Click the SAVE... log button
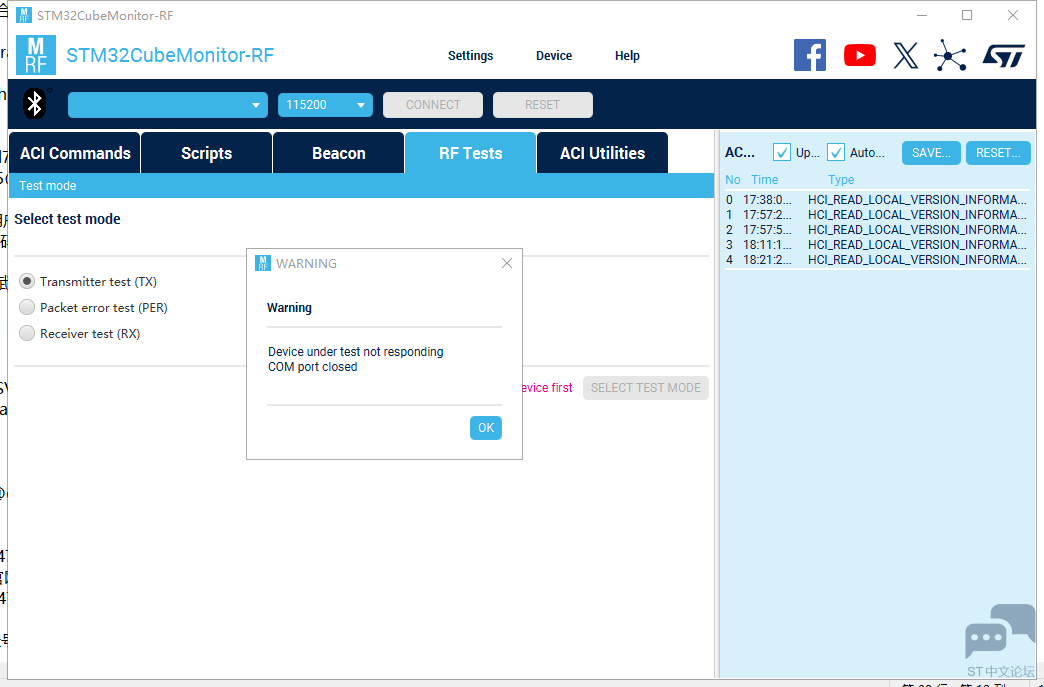The height and width of the screenshot is (687, 1044). (931, 153)
